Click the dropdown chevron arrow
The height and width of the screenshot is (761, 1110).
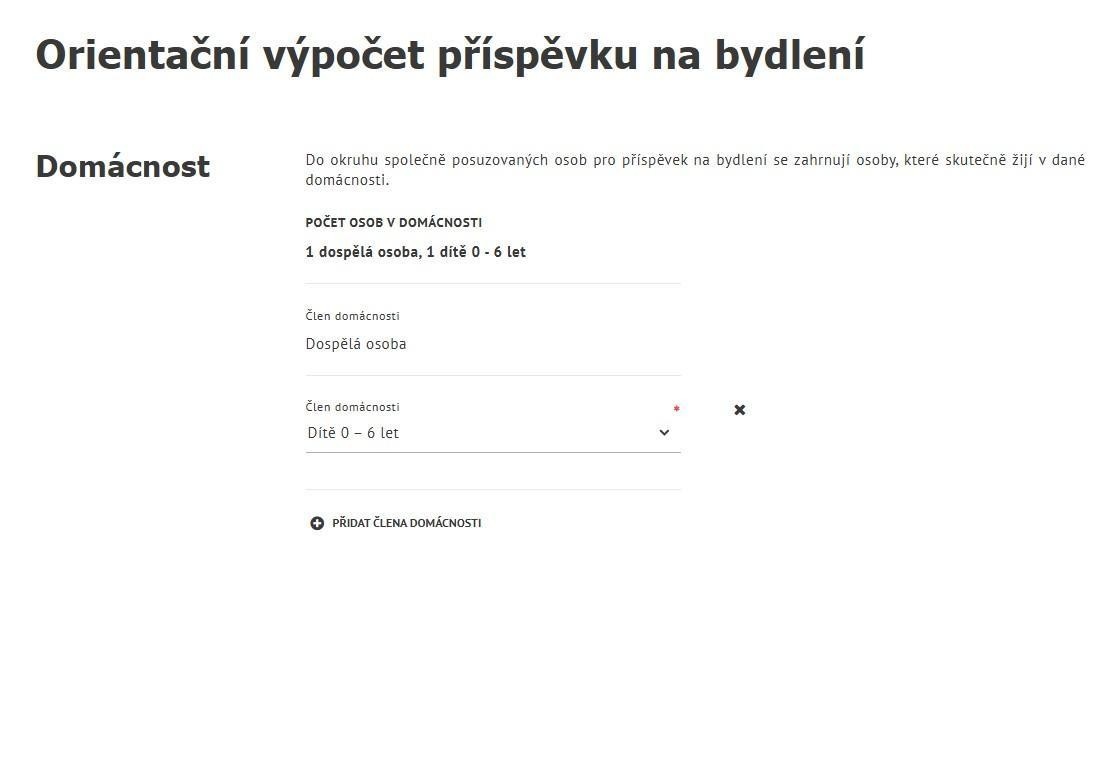[664, 433]
